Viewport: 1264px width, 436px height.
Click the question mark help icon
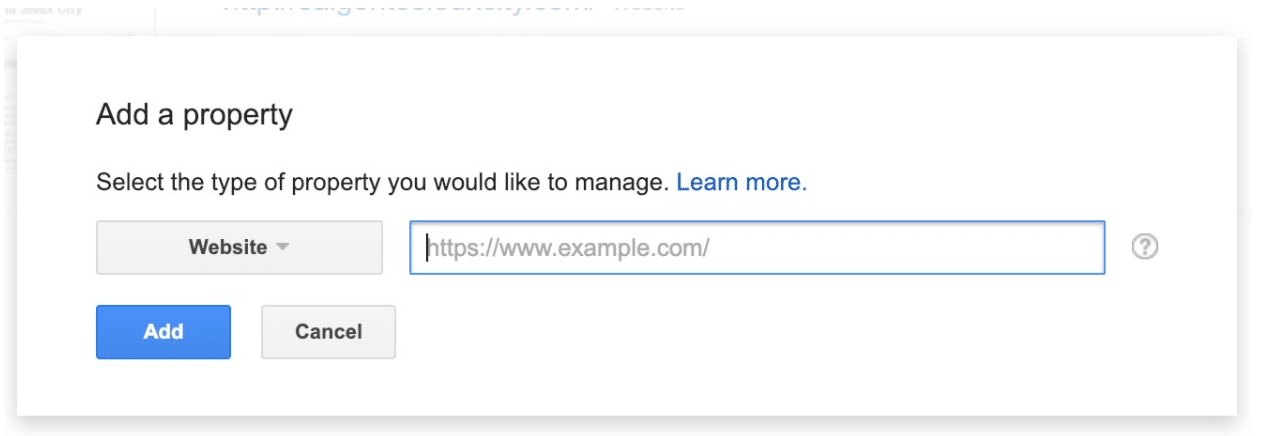tap(1144, 247)
